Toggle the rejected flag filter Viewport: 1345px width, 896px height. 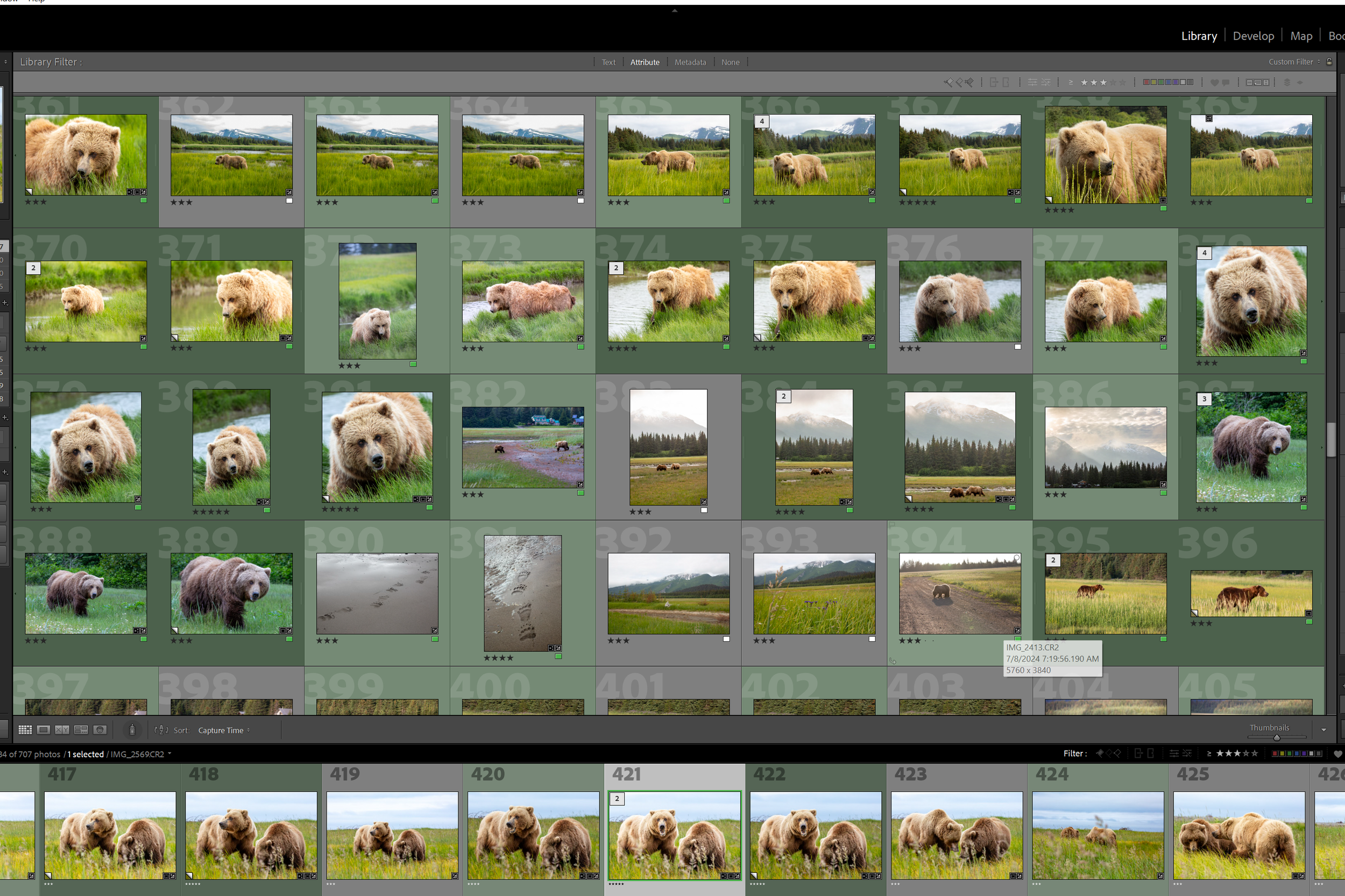coord(969,82)
